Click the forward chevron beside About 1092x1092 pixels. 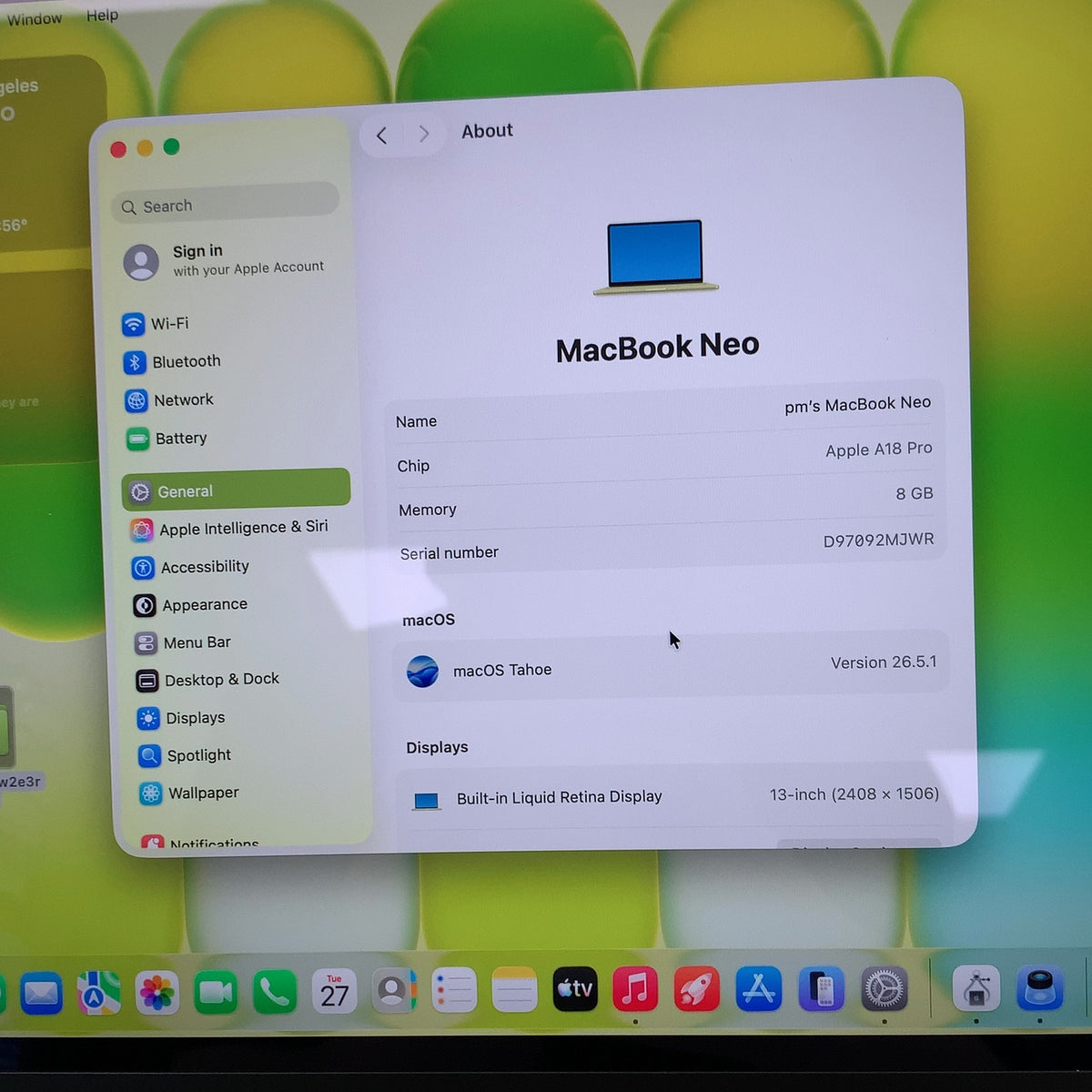[424, 134]
